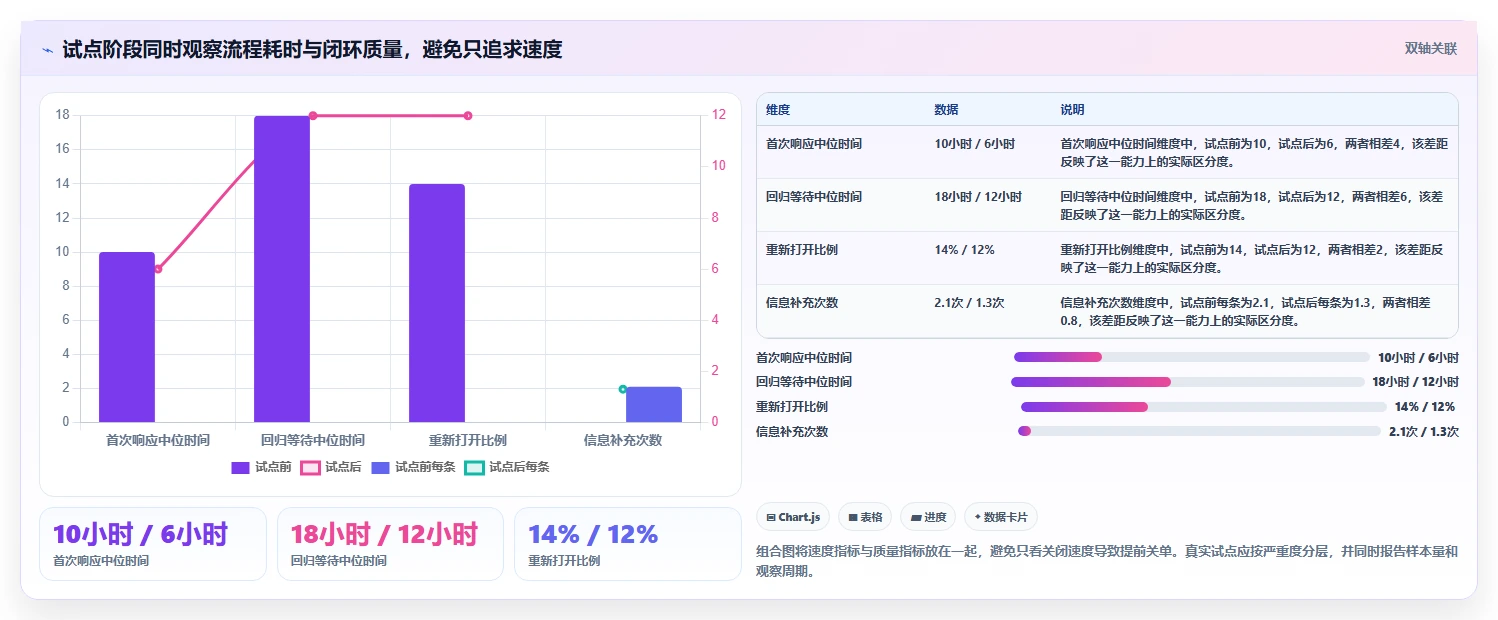This screenshot has height=620, width=1498.
Task: Toggle the 试点前每条 legend series
Action: point(413,467)
